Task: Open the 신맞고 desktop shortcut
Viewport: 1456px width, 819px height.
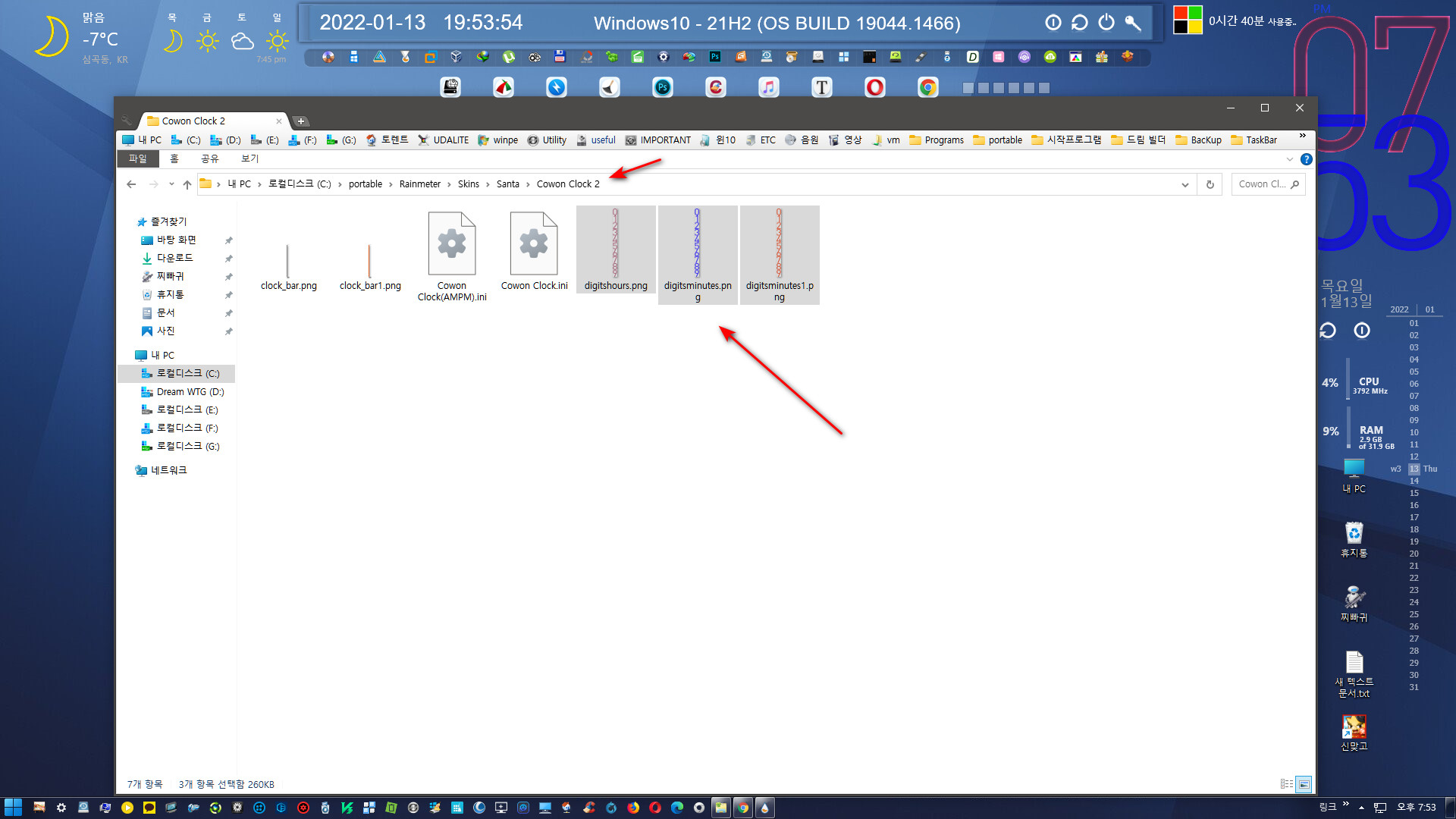Action: (x=1354, y=733)
